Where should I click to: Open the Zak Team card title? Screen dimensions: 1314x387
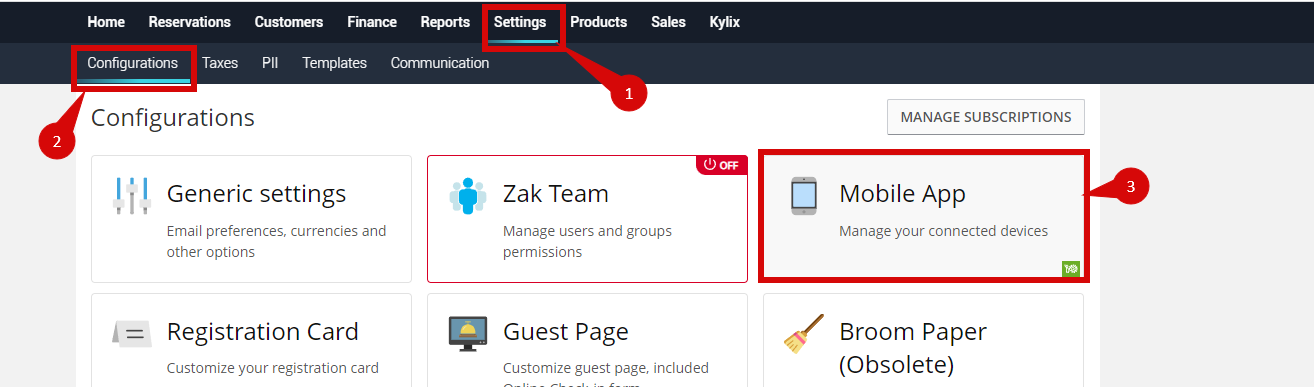(556, 193)
